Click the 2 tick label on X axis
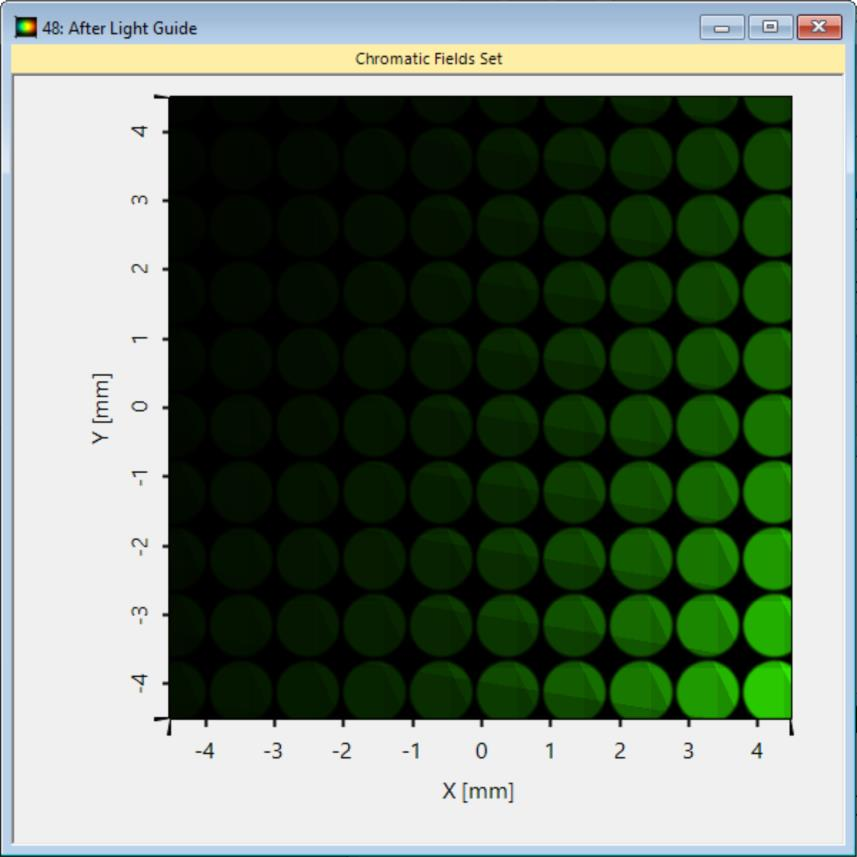 [619, 751]
